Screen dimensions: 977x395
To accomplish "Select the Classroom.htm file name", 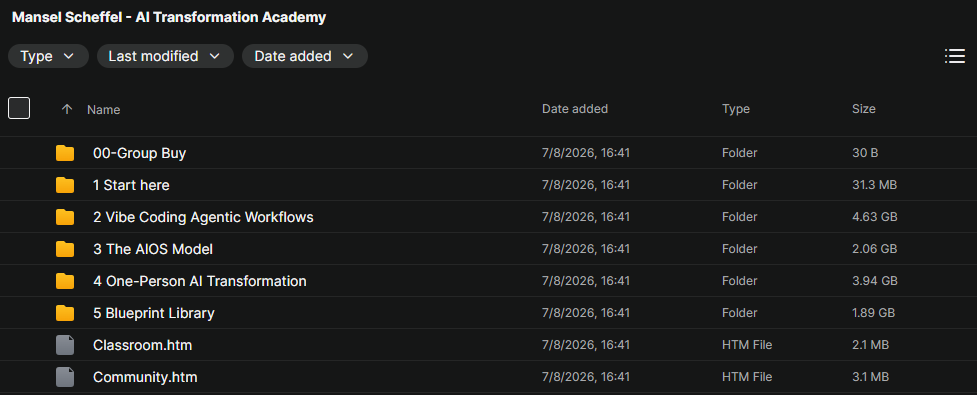I will (142, 345).
